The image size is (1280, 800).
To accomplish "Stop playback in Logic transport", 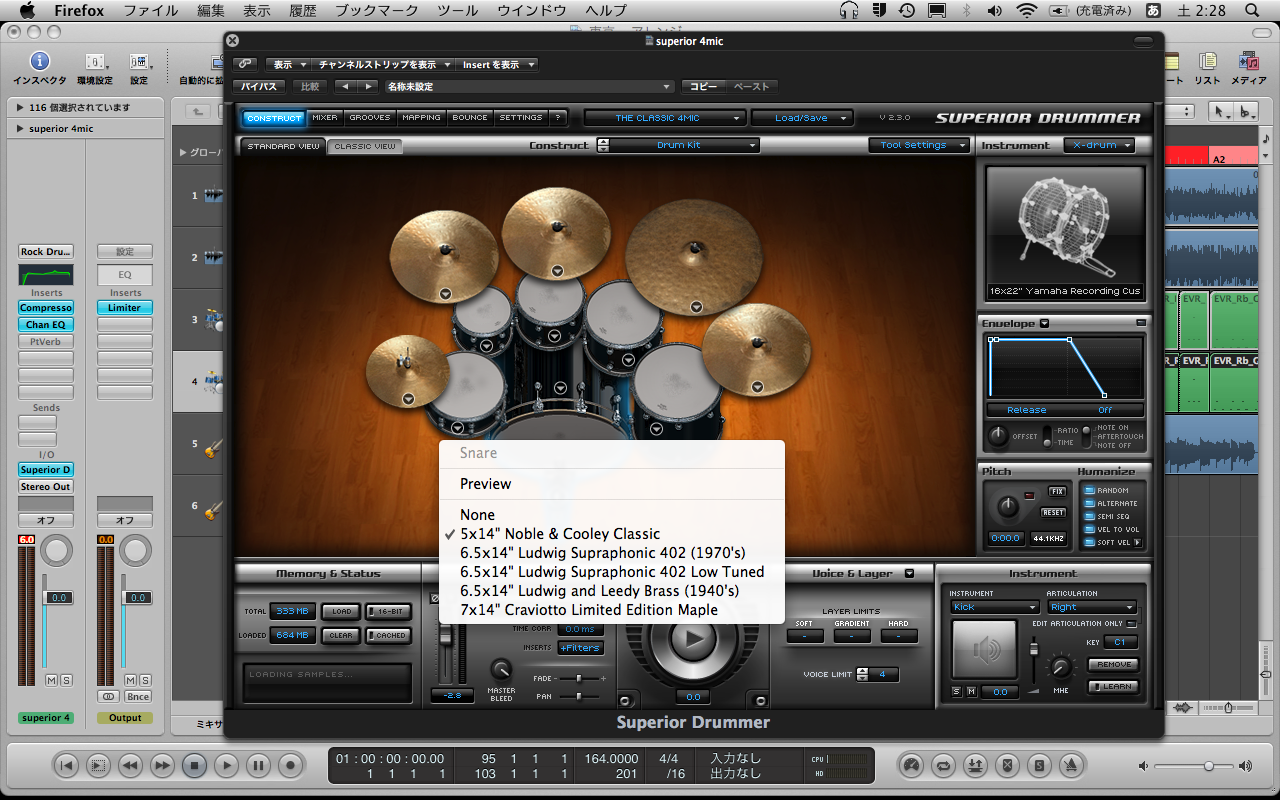I will point(194,766).
